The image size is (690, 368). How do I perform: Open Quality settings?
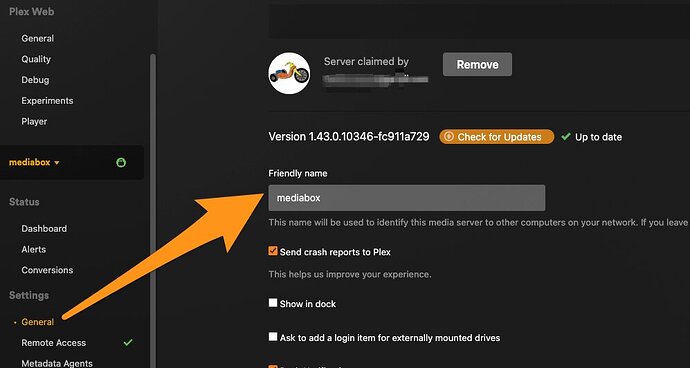pyautogui.click(x=36, y=59)
